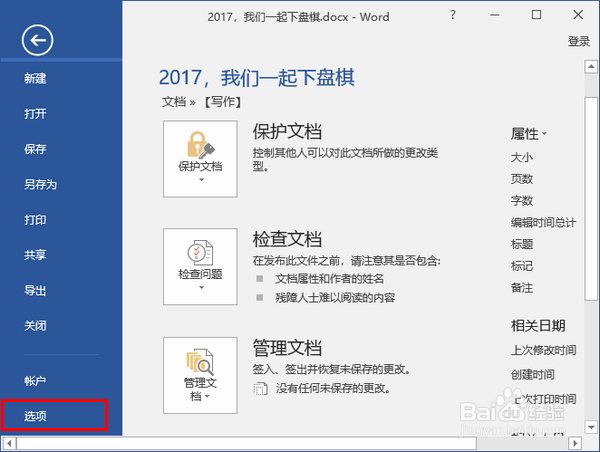
Task: Click the vertical scrollbar thumb
Action: click(x=591, y=199)
